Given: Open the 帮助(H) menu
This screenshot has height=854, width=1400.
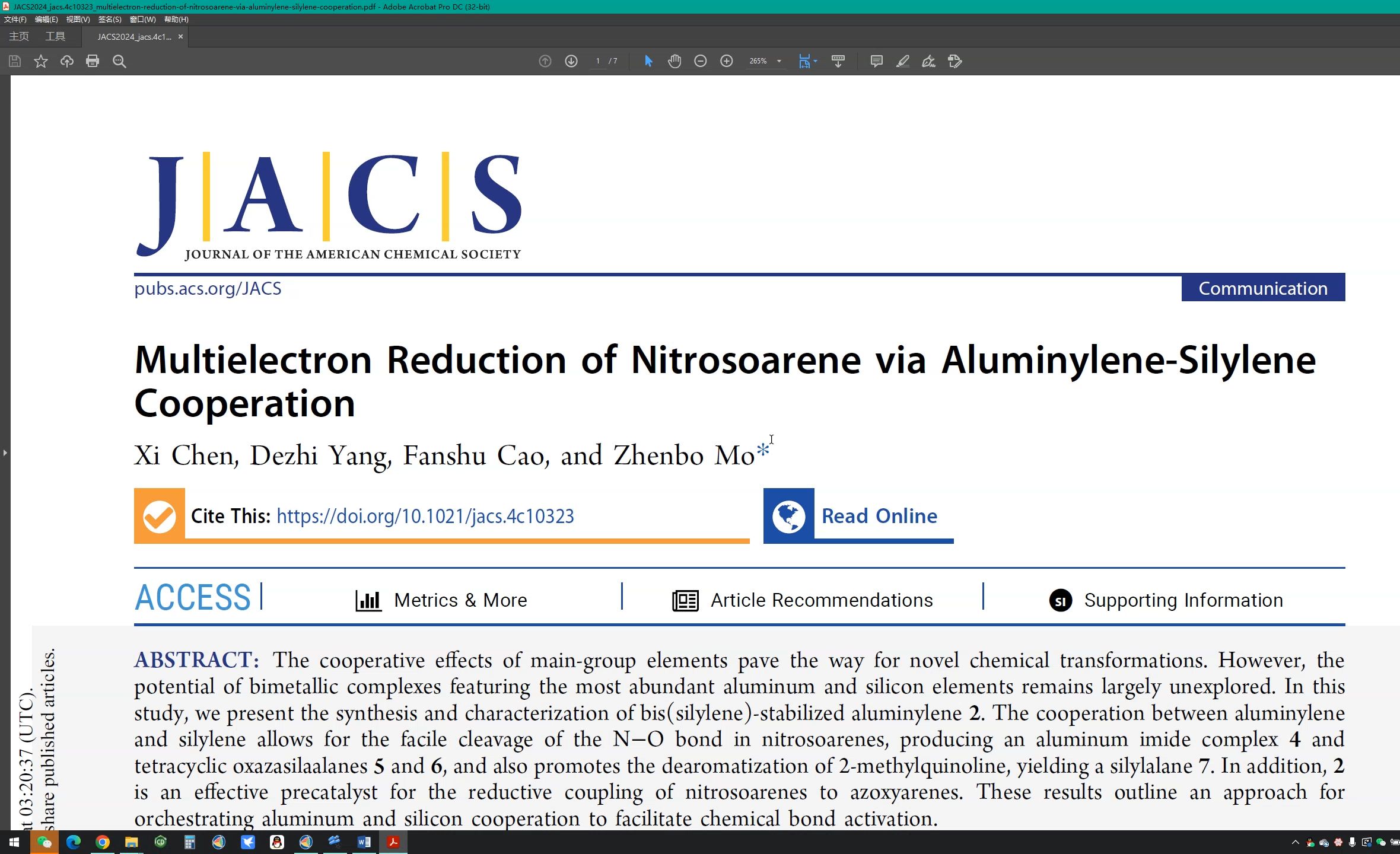Looking at the screenshot, I should tap(176, 20).
